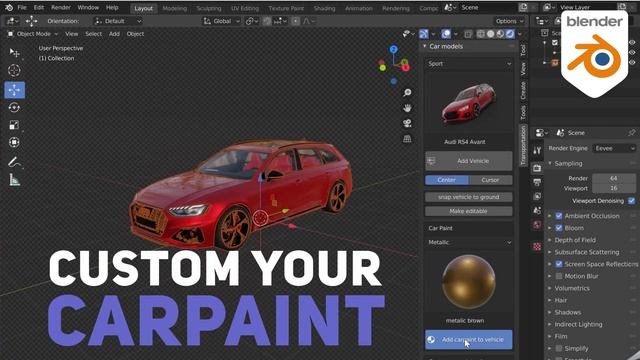This screenshot has width=640, height=360.
Task: Open the Output properties tab icon
Action: click(x=537, y=182)
